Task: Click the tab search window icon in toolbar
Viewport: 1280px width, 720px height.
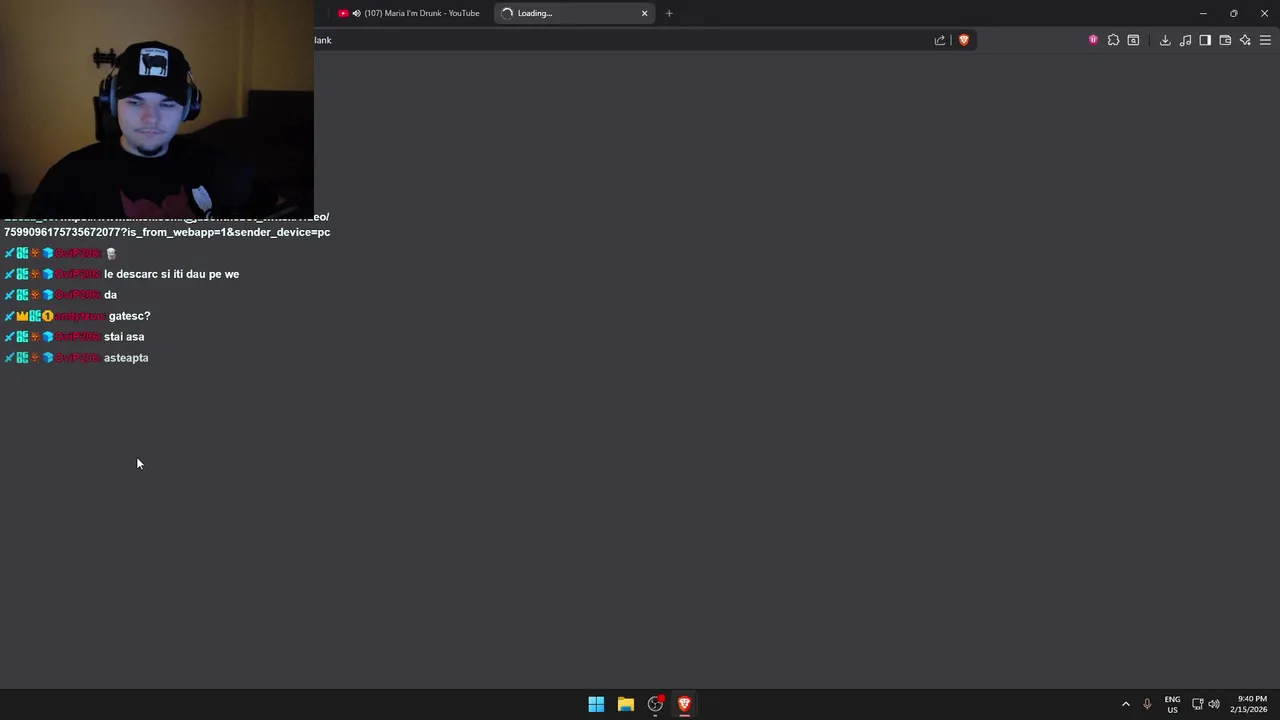Action: 1133,40
